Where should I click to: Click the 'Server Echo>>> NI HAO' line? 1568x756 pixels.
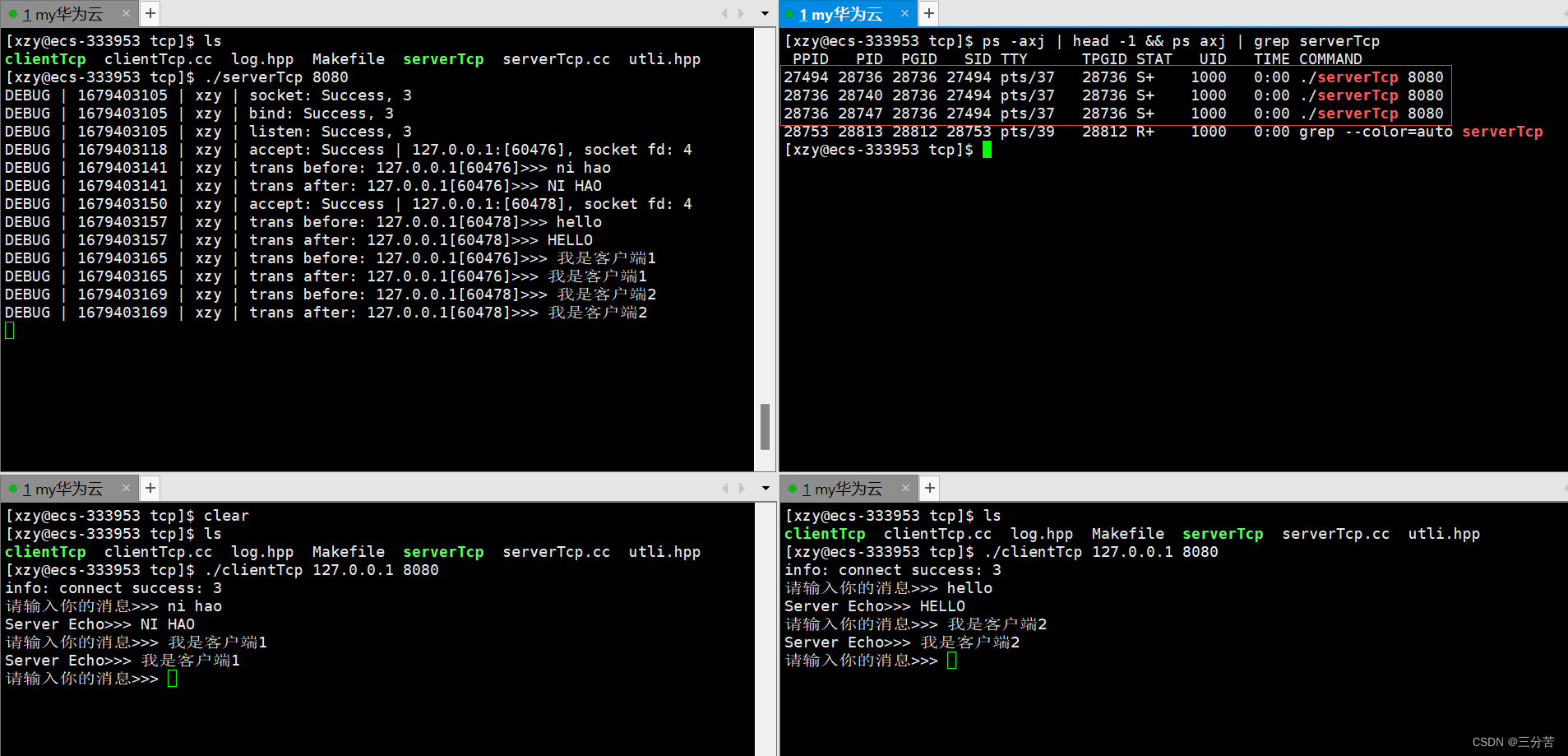click(99, 624)
